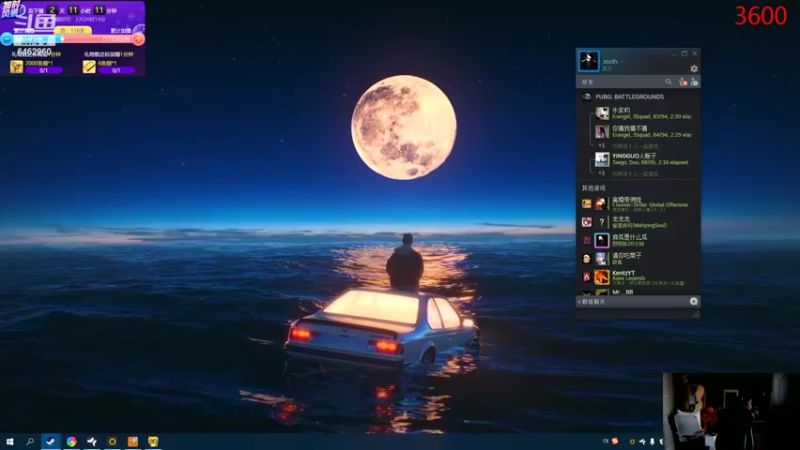Click Steam icon on taskbar
Image resolution: width=800 pixels, height=450 pixels.
point(51,441)
